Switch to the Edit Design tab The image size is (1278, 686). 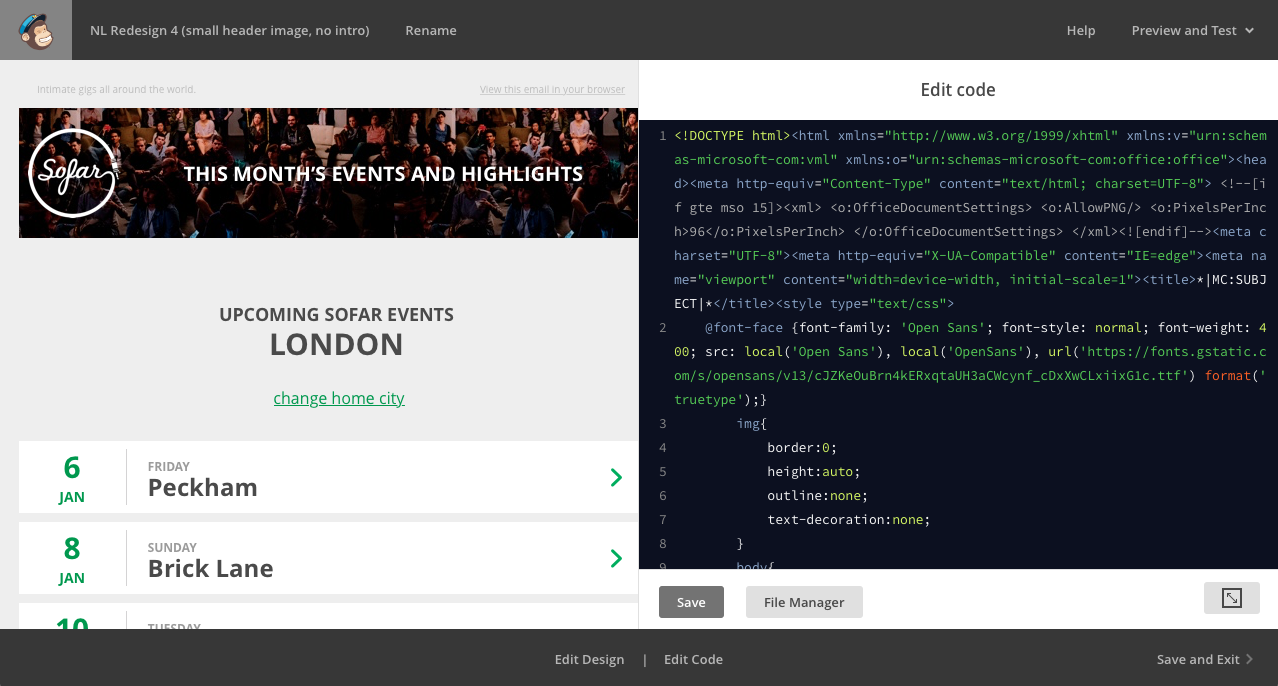coord(589,659)
